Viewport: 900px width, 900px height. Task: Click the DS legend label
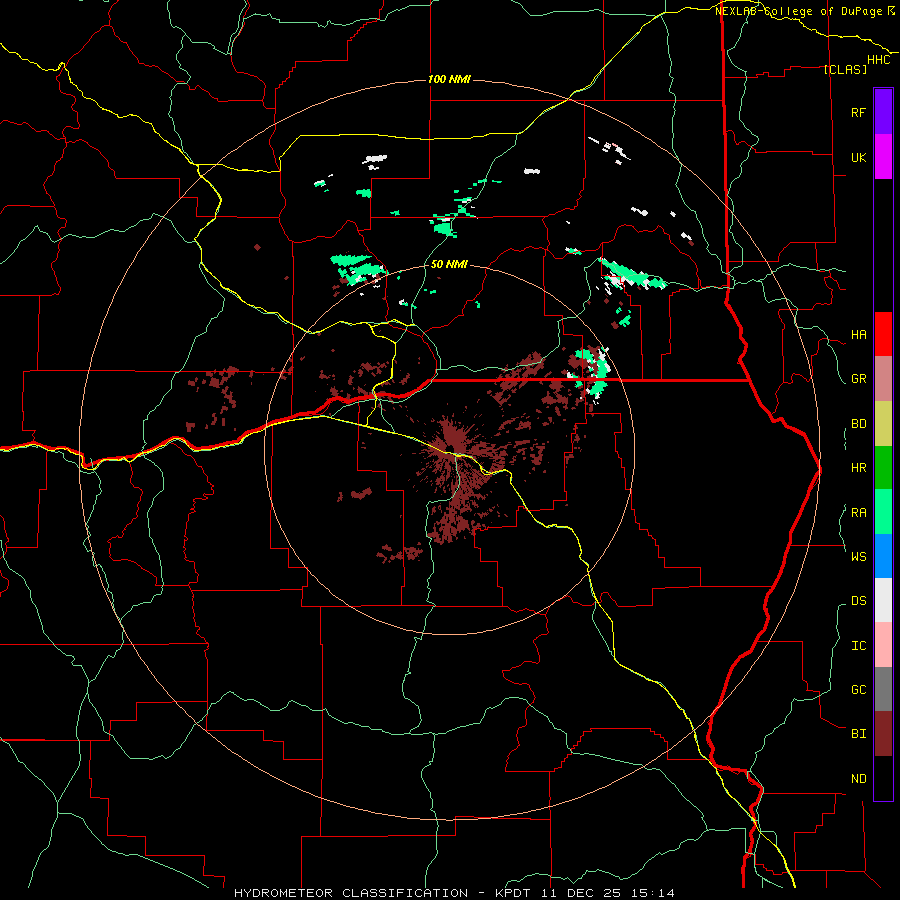pyautogui.click(x=858, y=600)
